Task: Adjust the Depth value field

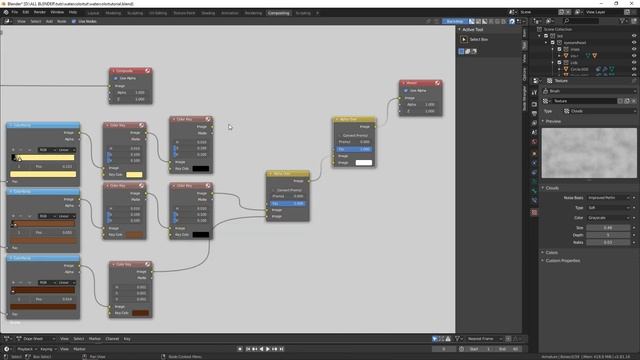Action: (609, 235)
